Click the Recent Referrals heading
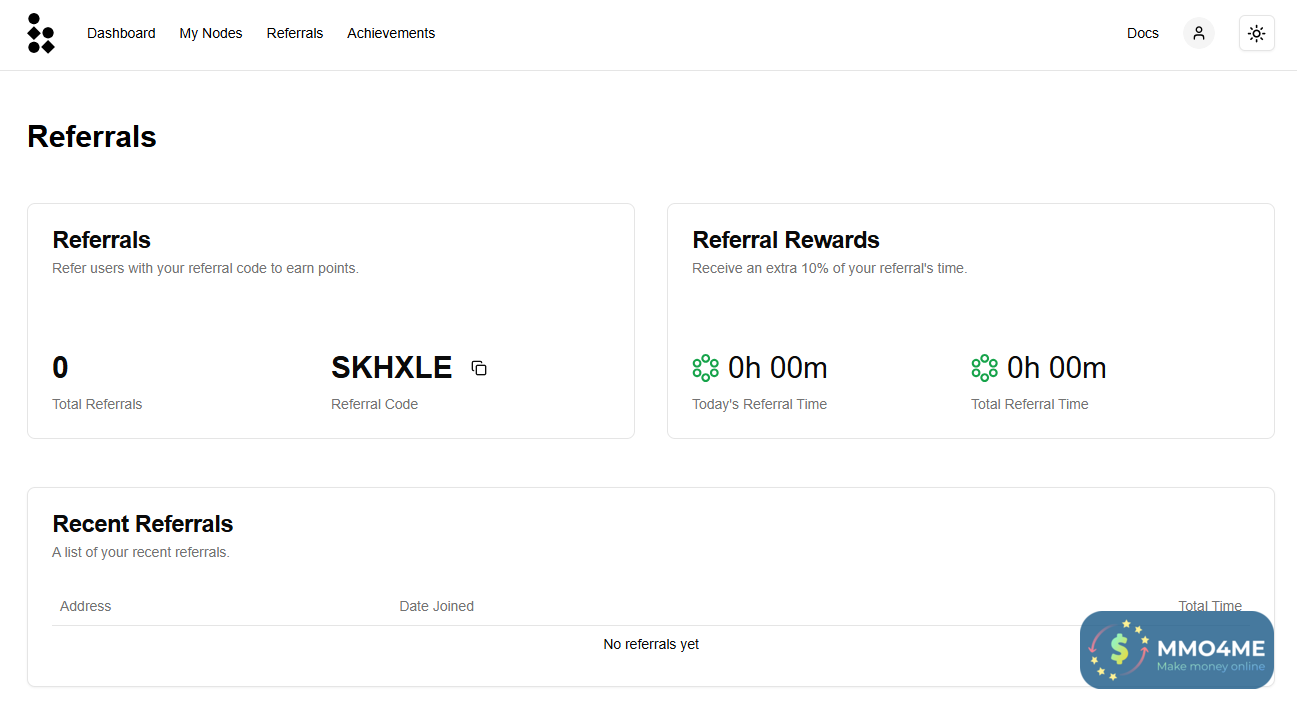Viewport: 1297px width, 702px height. (x=143, y=524)
